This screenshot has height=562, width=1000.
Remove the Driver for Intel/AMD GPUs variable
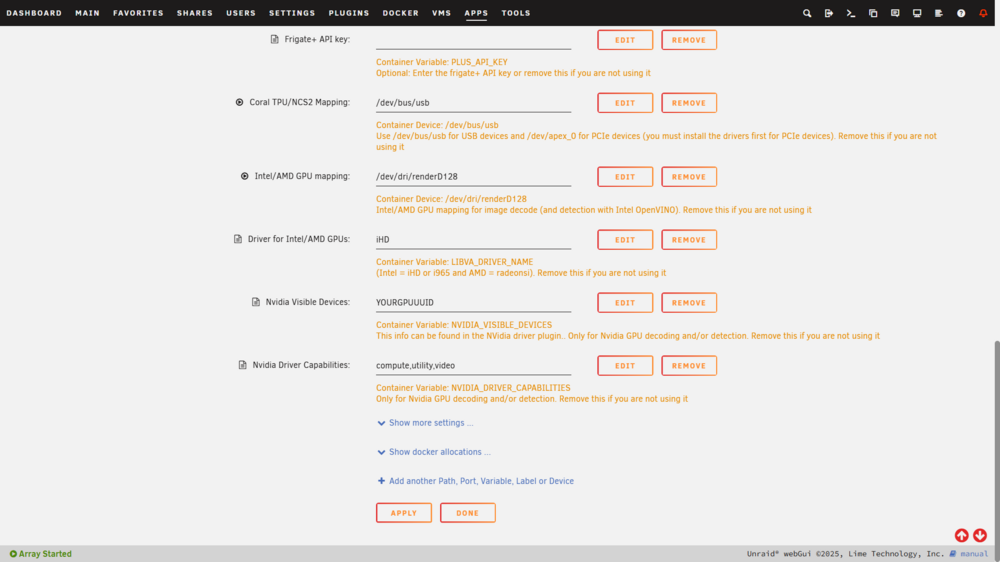689,240
